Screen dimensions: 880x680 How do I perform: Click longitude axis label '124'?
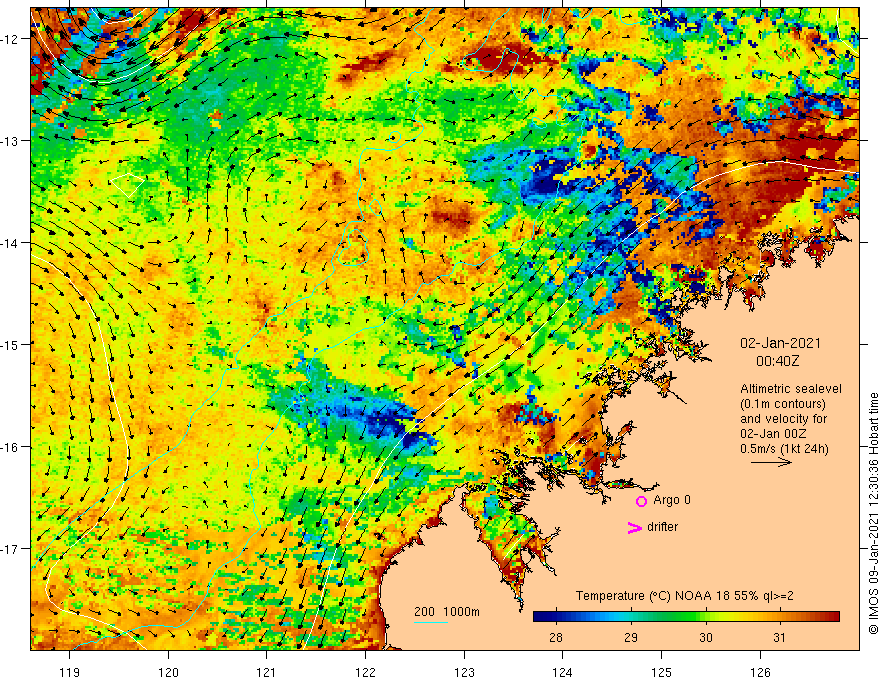click(562, 672)
